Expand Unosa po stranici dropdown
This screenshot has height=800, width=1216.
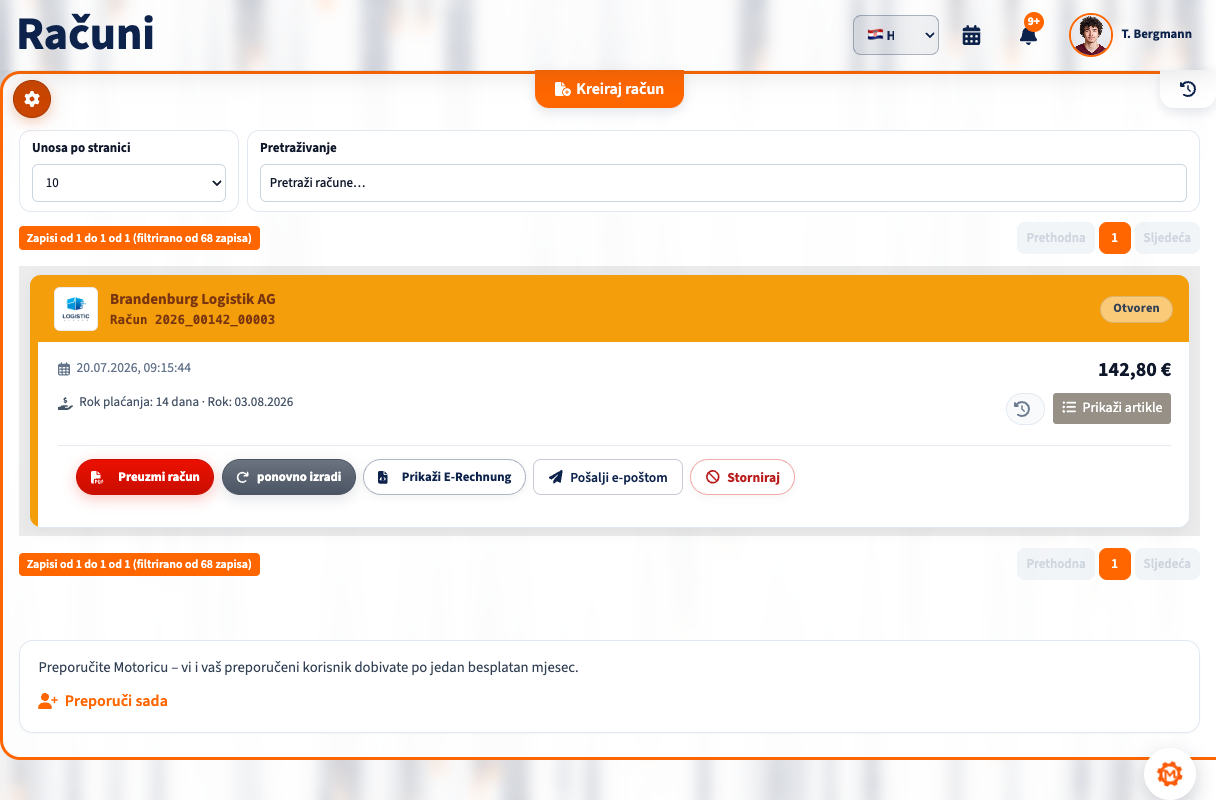pyautogui.click(x=129, y=183)
